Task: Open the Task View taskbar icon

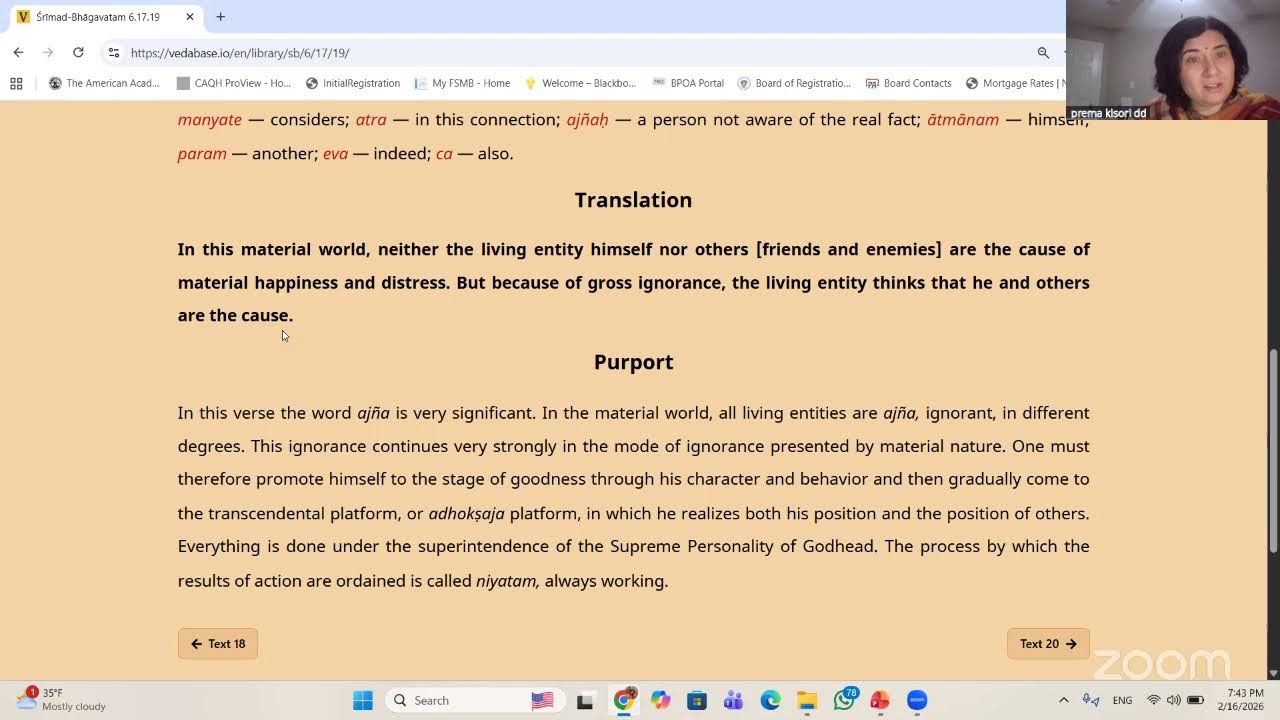Action: tap(585, 700)
